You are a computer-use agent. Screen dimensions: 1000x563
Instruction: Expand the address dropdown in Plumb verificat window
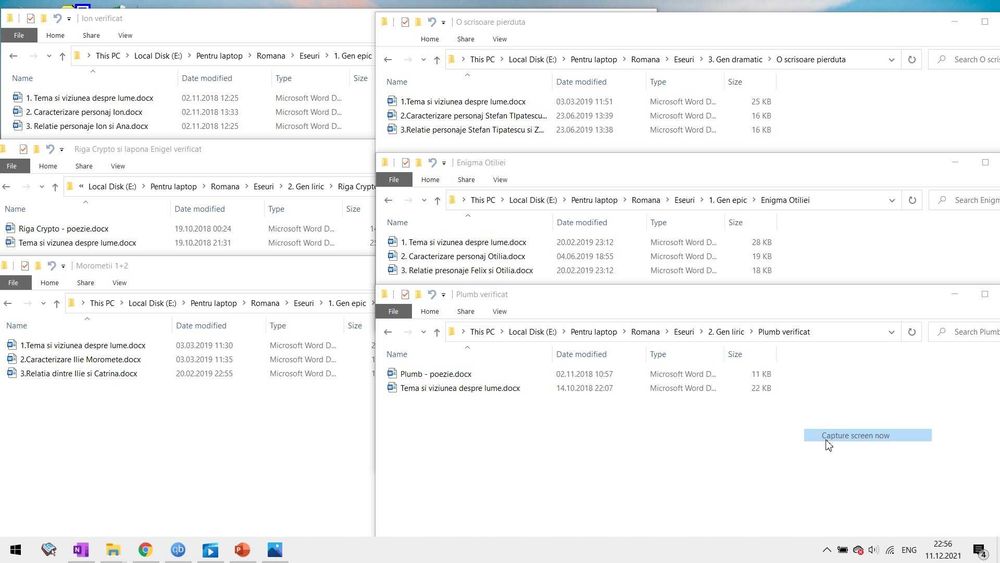(x=892, y=332)
